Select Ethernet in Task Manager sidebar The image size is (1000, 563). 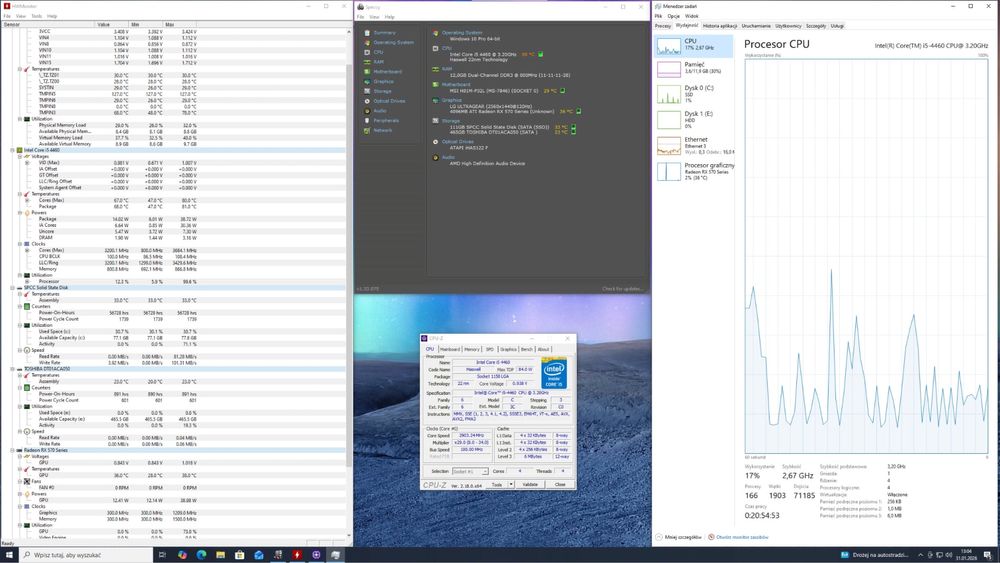694,145
